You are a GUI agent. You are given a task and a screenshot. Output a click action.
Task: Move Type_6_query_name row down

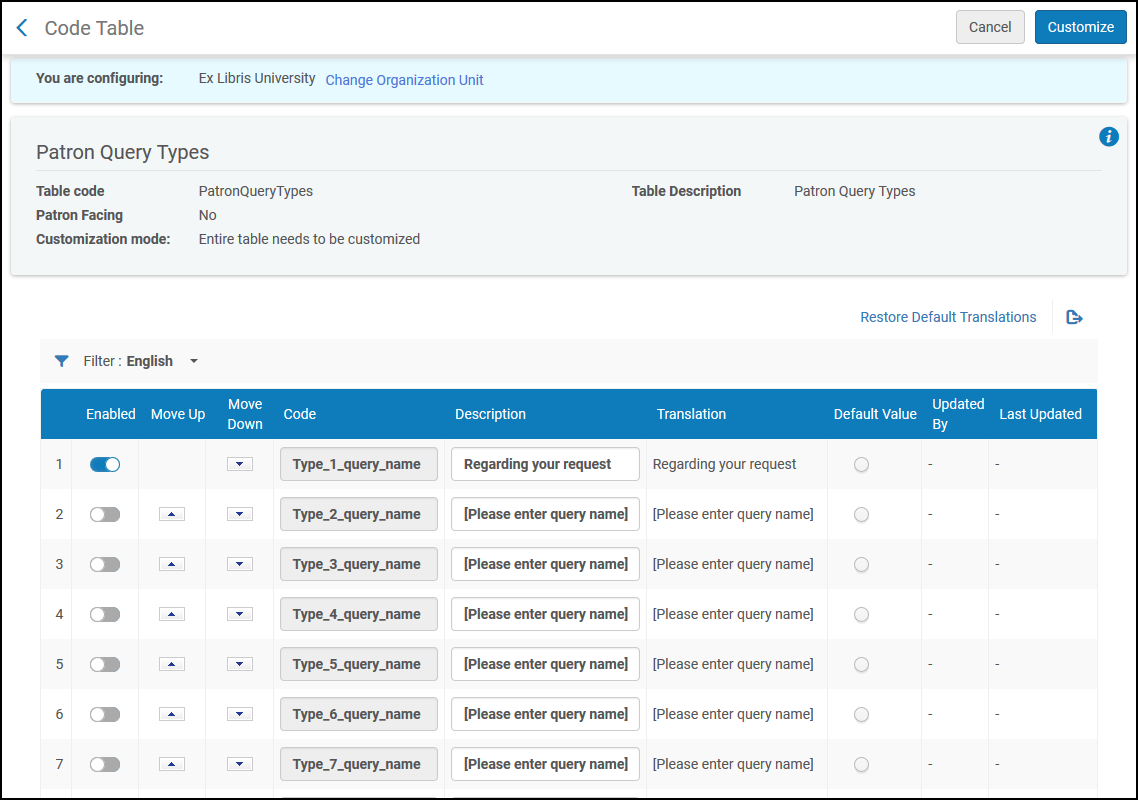click(240, 714)
